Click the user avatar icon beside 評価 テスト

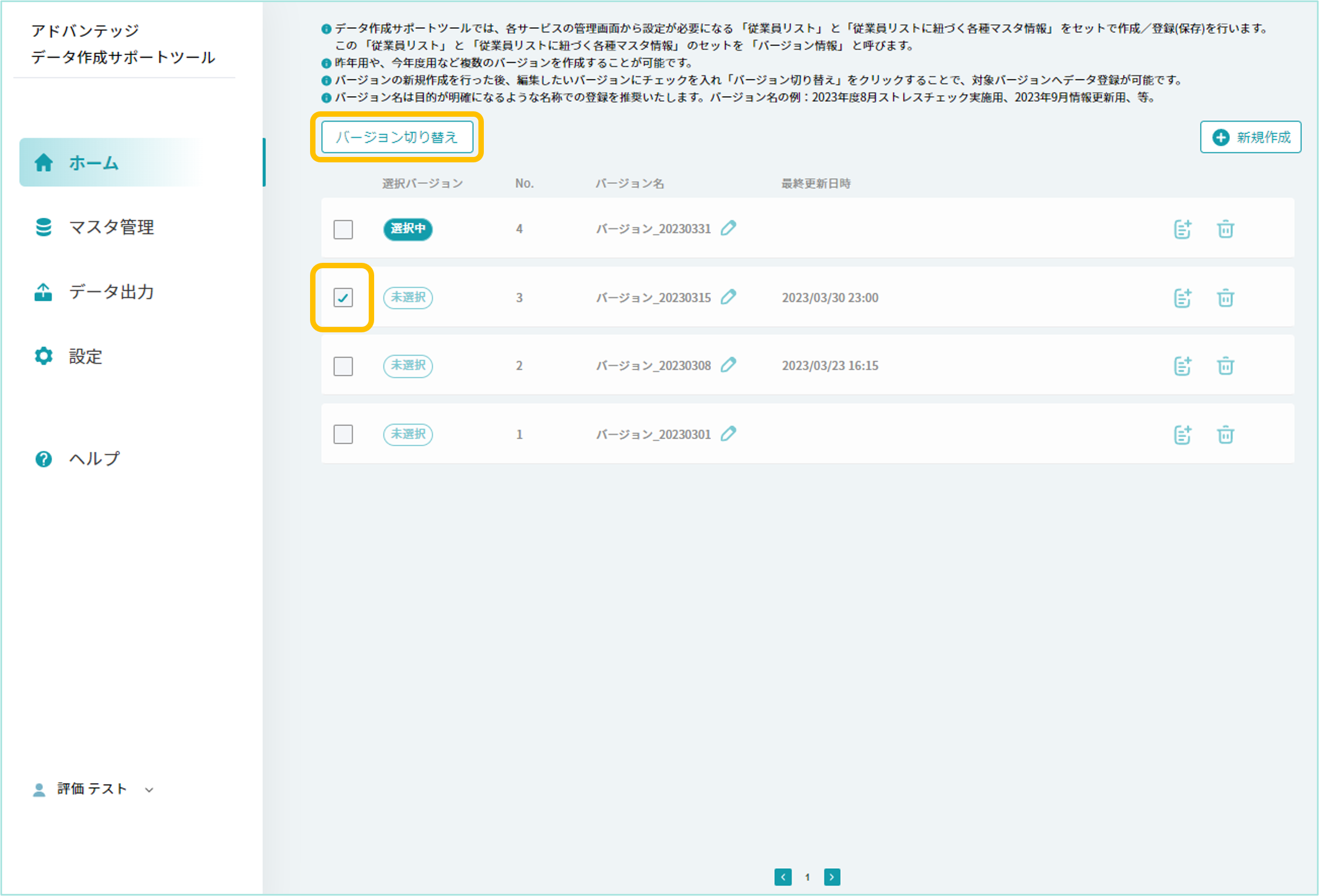(x=39, y=790)
